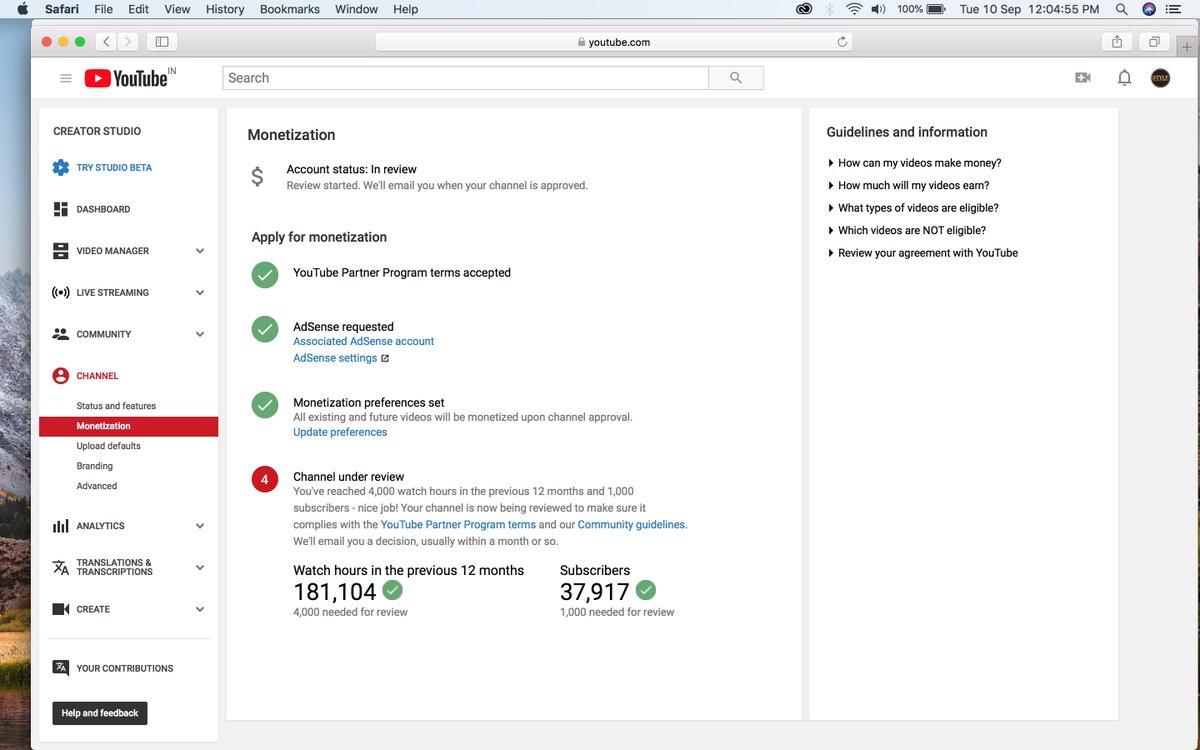Viewport: 1200px width, 750px height.
Task: Click the Dashboard icon in sidebar
Action: click(x=61, y=210)
